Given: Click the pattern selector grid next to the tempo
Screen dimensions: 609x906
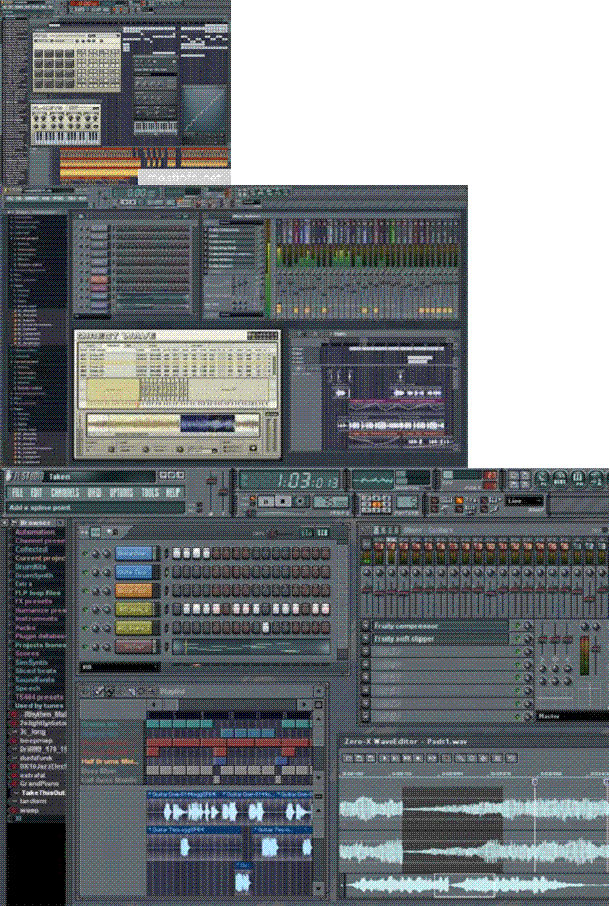Looking at the screenshot, I should [376, 503].
